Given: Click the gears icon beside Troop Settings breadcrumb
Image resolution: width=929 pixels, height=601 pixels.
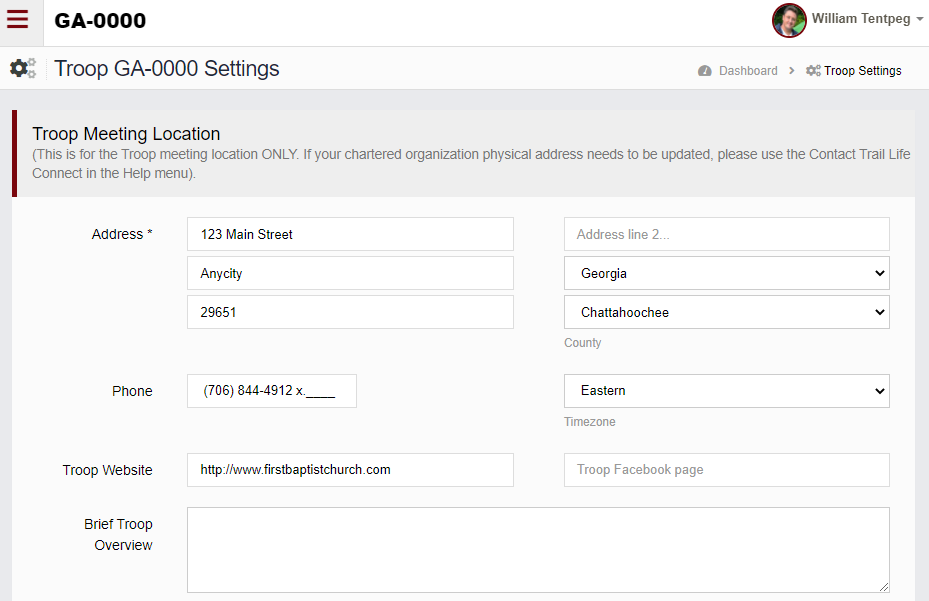Looking at the screenshot, I should (813, 71).
